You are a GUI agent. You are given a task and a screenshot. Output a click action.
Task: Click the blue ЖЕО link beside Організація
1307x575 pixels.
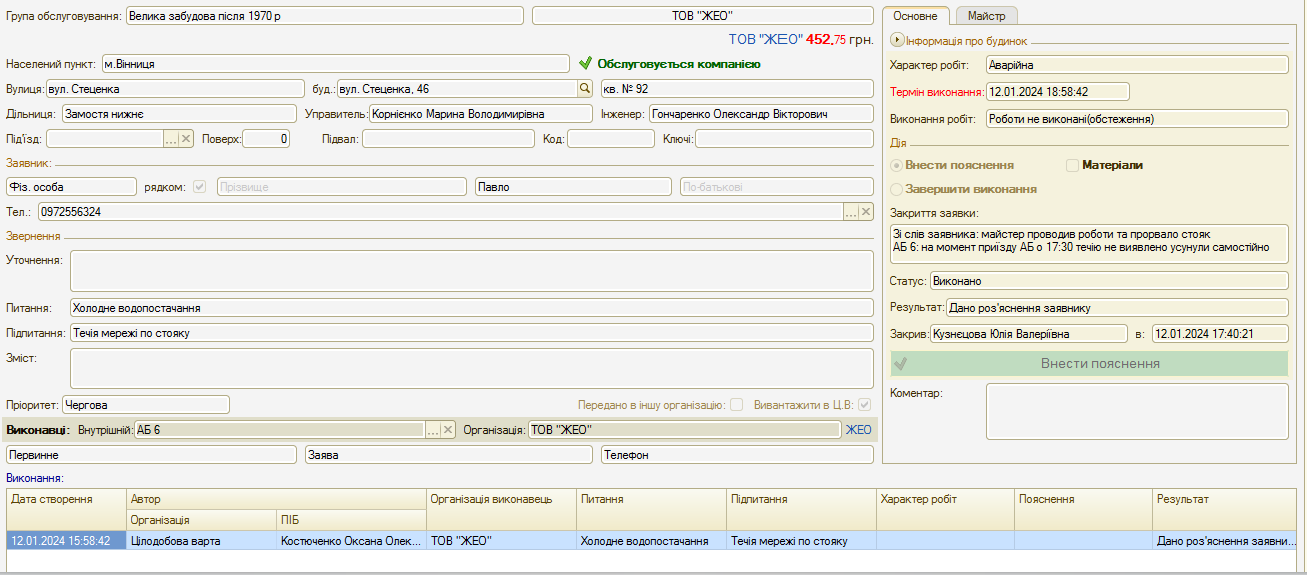tap(859, 430)
